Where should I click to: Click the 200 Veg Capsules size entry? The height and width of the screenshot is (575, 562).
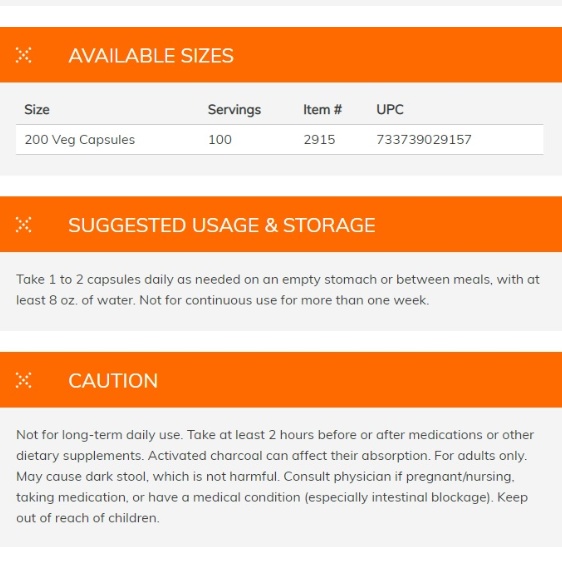(80, 140)
